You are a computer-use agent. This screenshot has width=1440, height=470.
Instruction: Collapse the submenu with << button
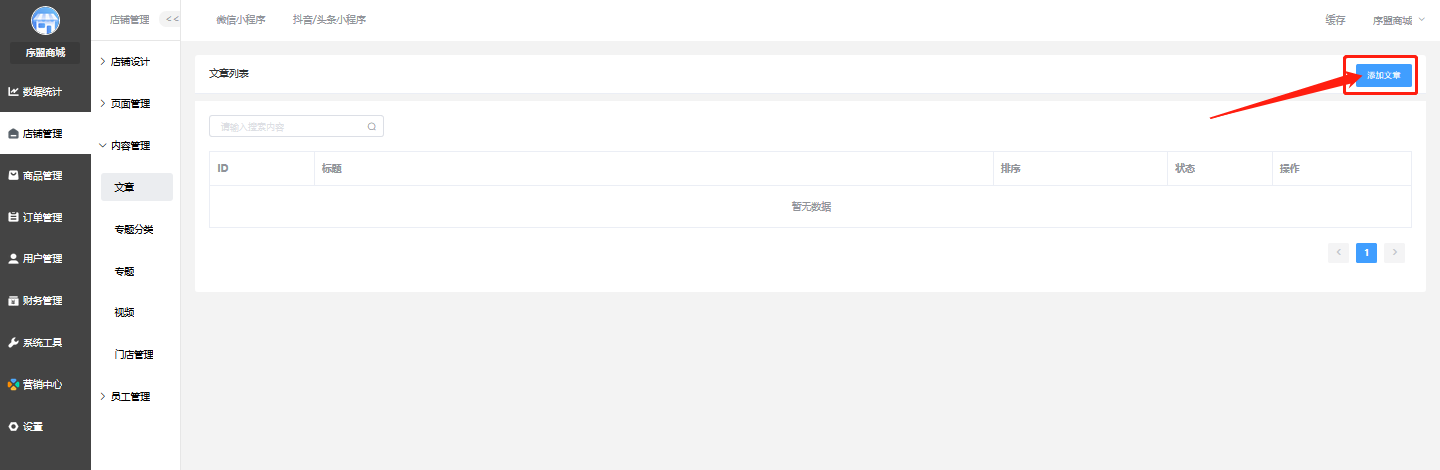click(x=172, y=19)
